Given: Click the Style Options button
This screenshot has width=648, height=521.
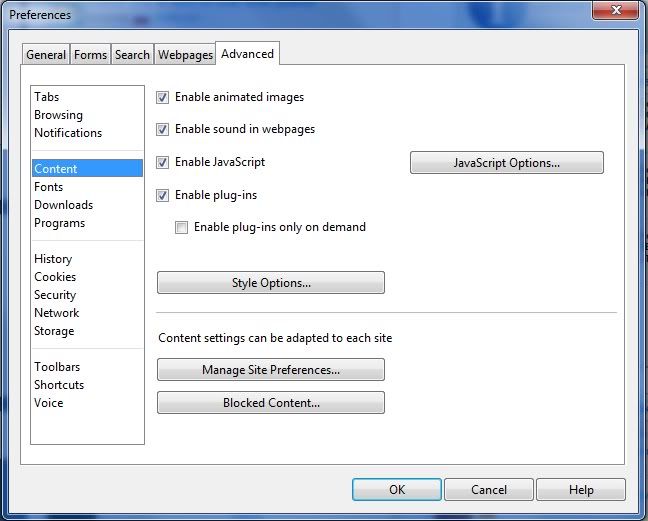Looking at the screenshot, I should click(271, 283).
